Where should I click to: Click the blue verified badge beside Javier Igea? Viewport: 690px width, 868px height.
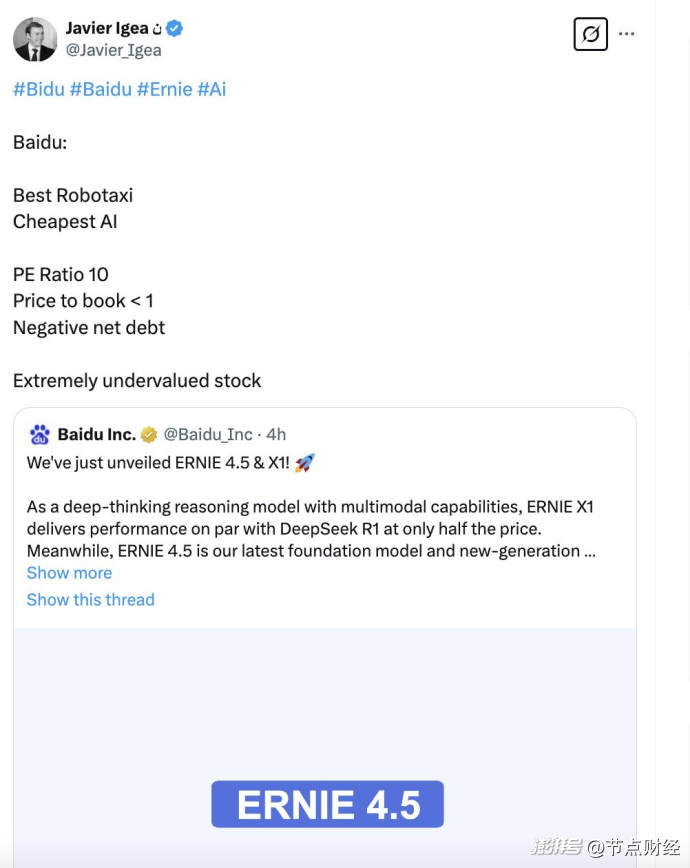click(175, 28)
